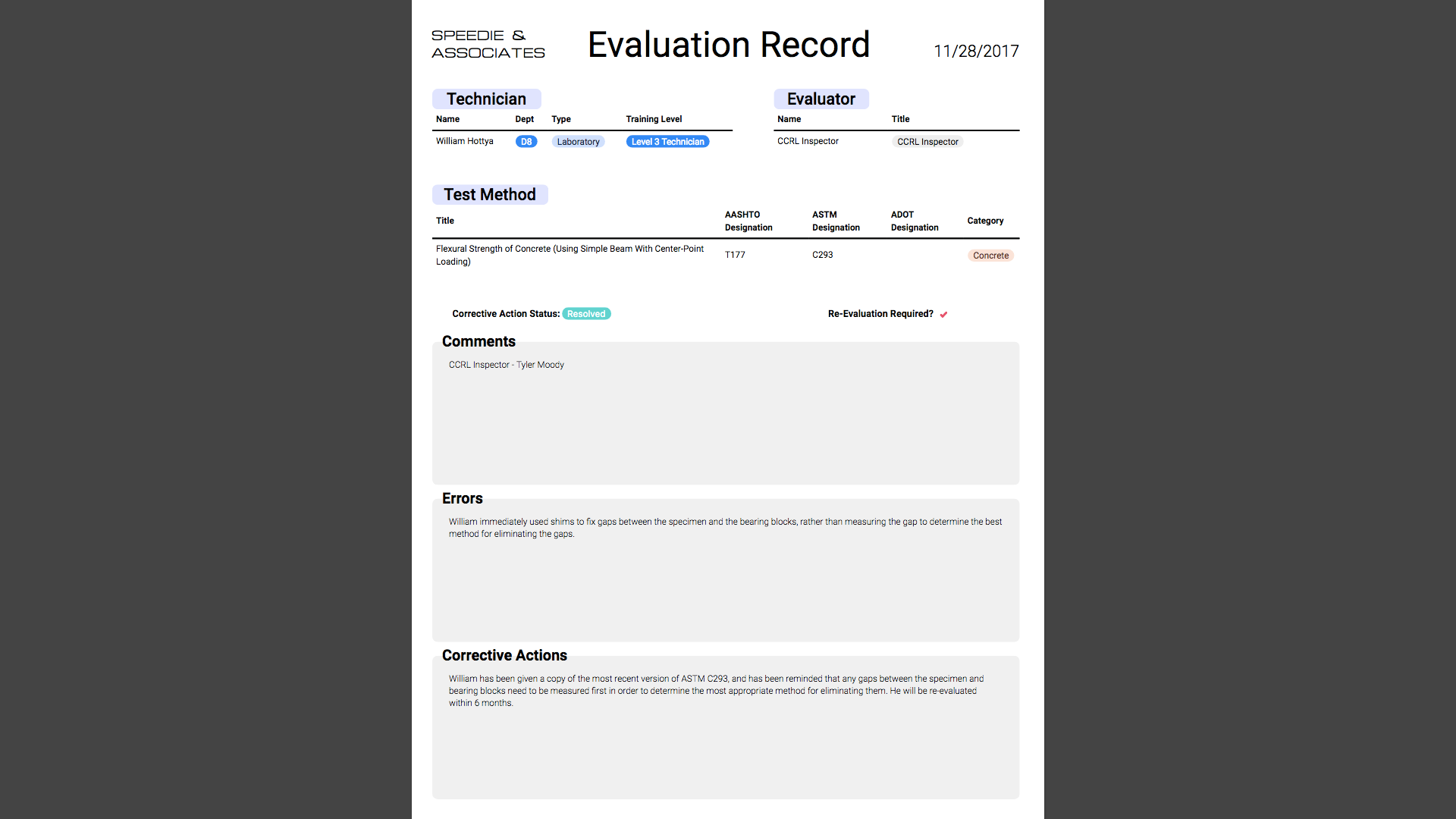Select the D8 department badge

(x=526, y=142)
